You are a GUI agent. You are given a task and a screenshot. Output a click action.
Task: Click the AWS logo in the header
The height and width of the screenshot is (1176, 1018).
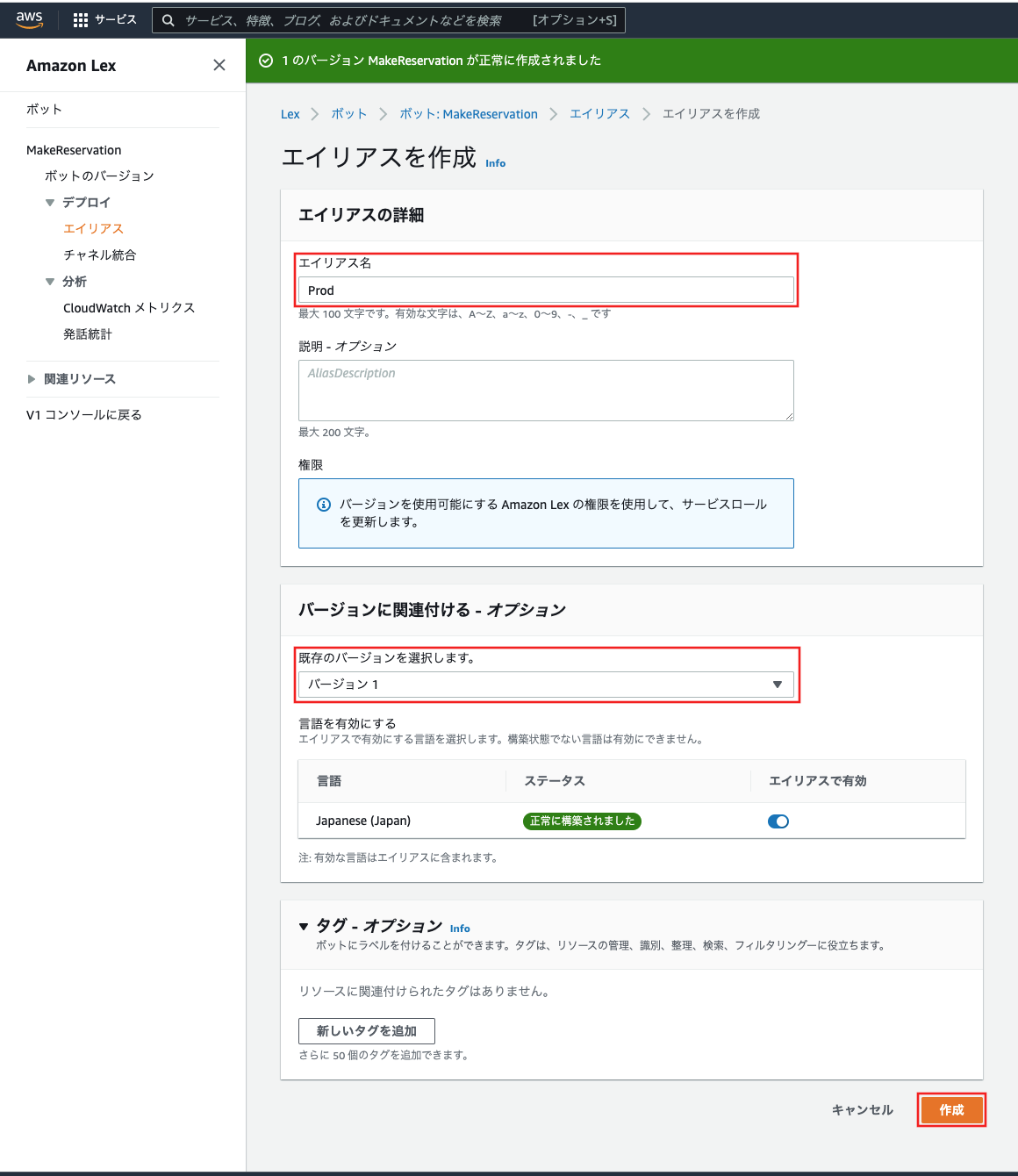tap(29, 20)
